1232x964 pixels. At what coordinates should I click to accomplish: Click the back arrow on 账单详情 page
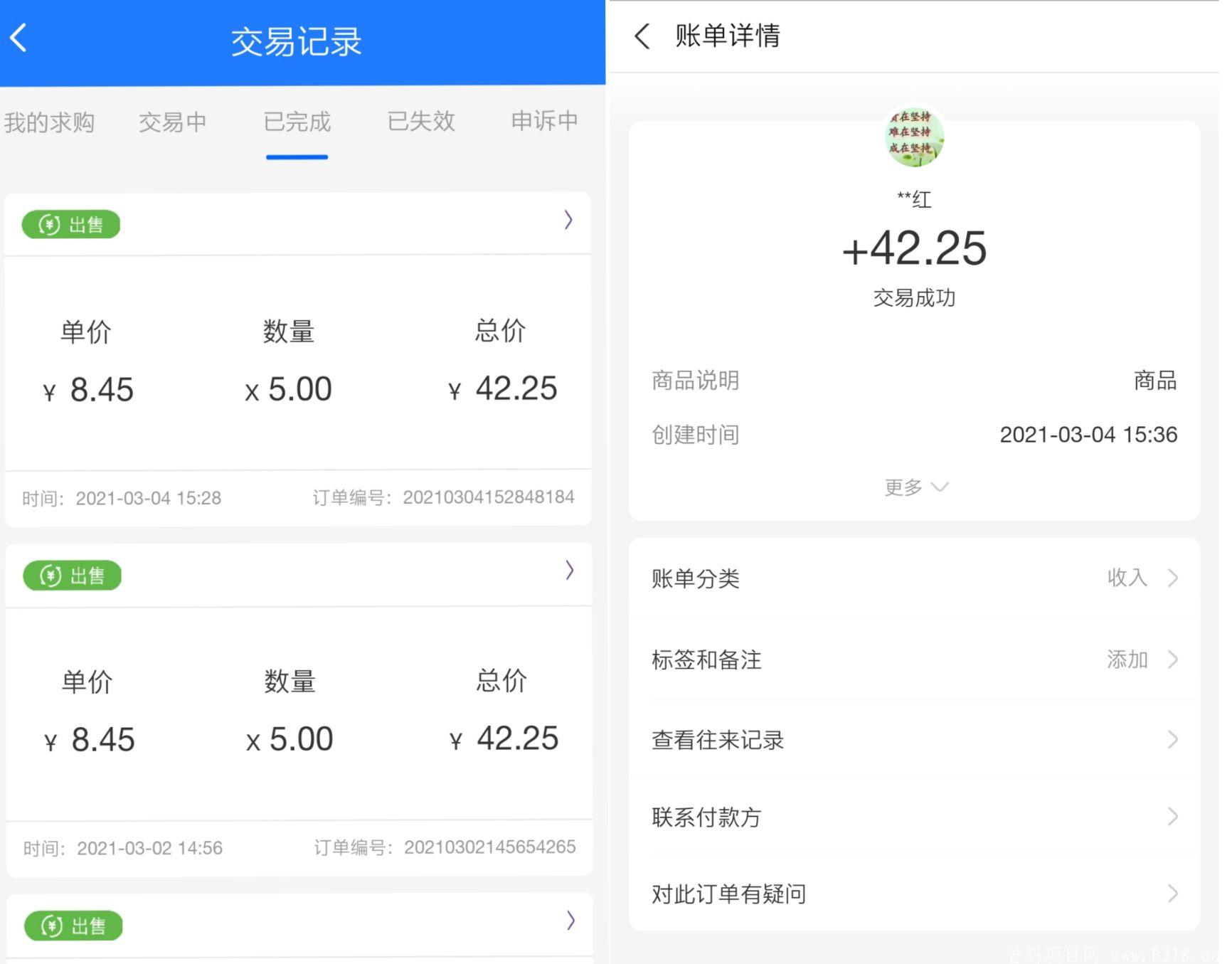coord(642,35)
